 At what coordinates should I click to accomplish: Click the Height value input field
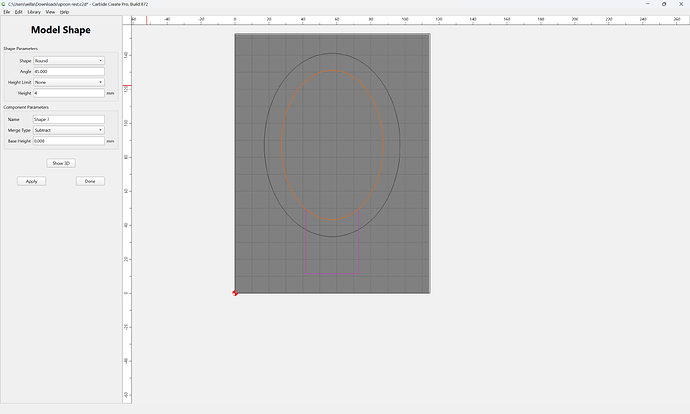(69, 93)
